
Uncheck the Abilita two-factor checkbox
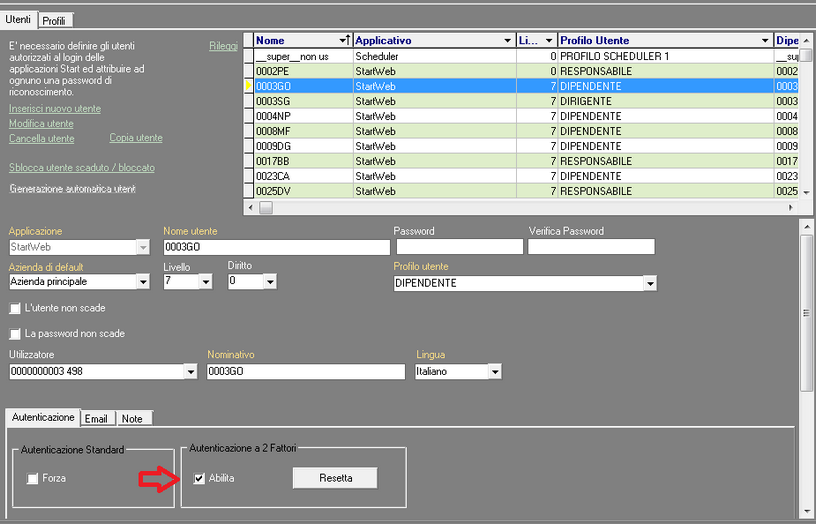click(x=200, y=479)
